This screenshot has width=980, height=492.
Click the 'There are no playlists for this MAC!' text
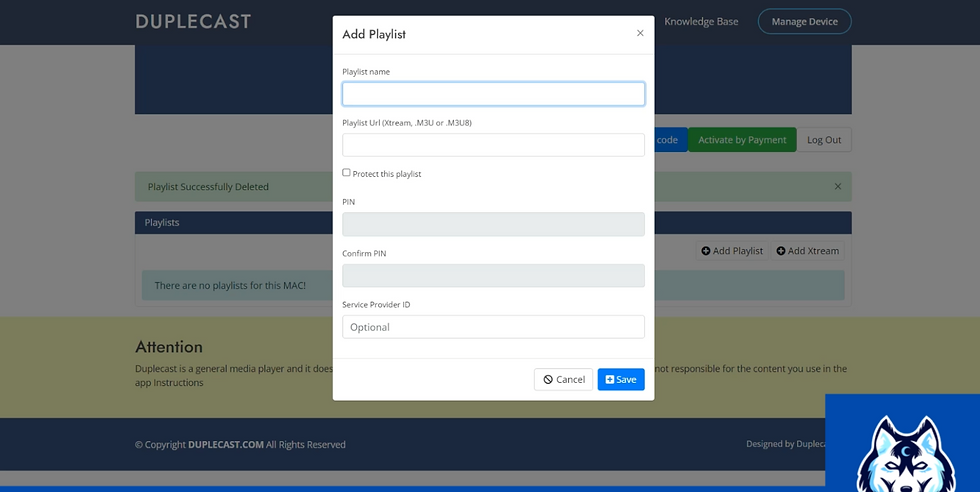(230, 286)
